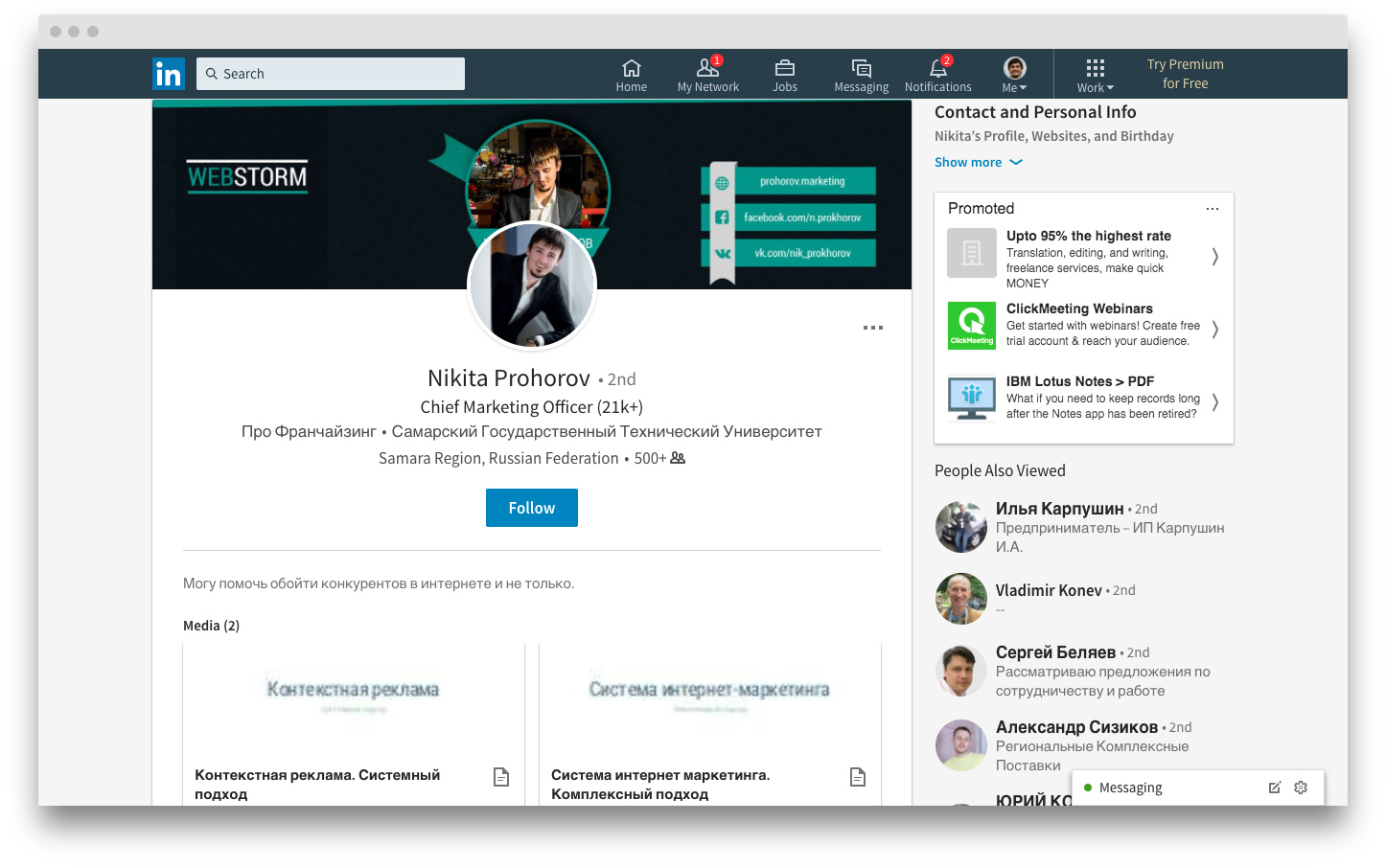Go to Home in the nav bar
This screenshot has width=1386, height=868.
[x=632, y=76]
